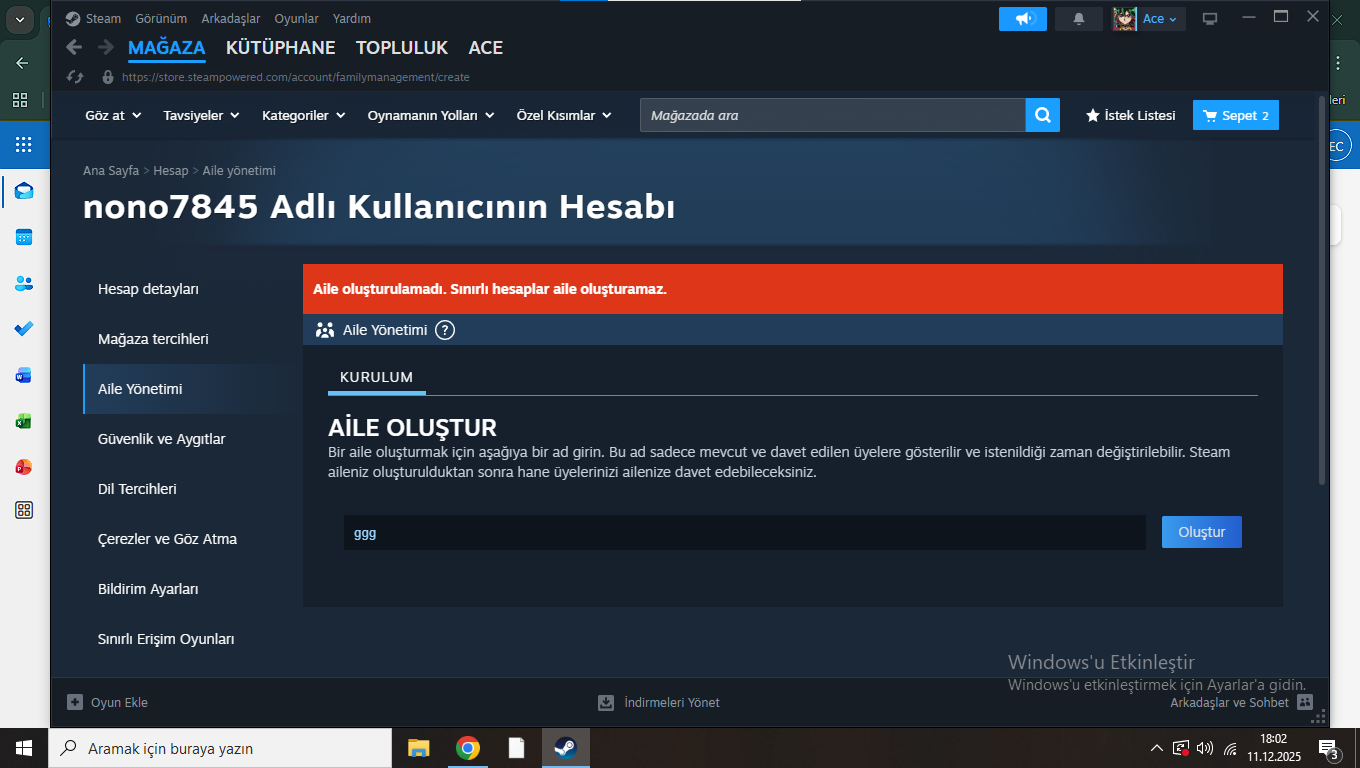Click the padlock icon beside the URL
Image resolution: width=1360 pixels, height=768 pixels.
(108, 77)
